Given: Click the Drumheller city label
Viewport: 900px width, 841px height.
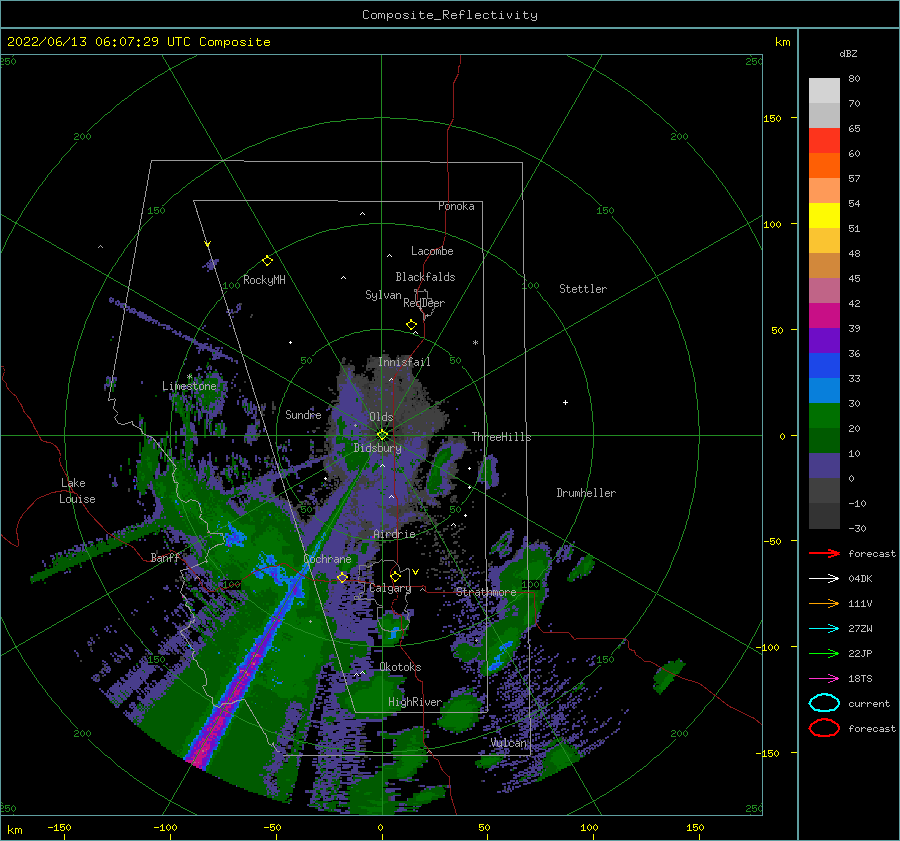Looking at the screenshot, I should coord(586,493).
